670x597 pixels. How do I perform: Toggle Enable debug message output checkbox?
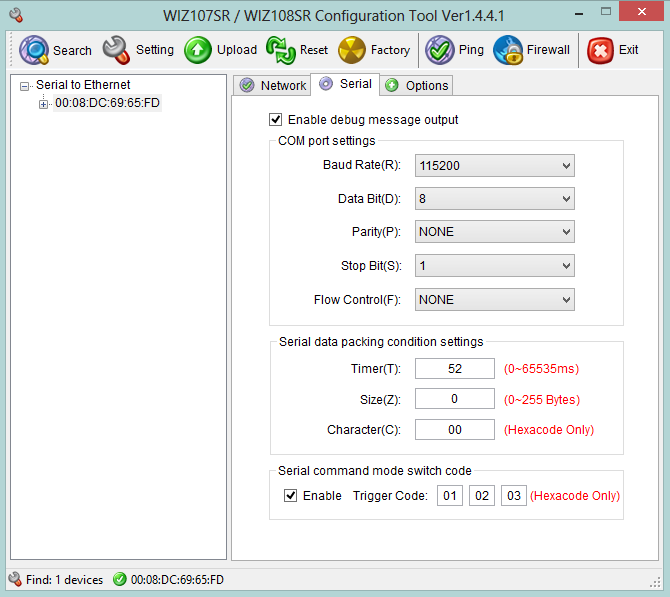pyautogui.click(x=276, y=120)
